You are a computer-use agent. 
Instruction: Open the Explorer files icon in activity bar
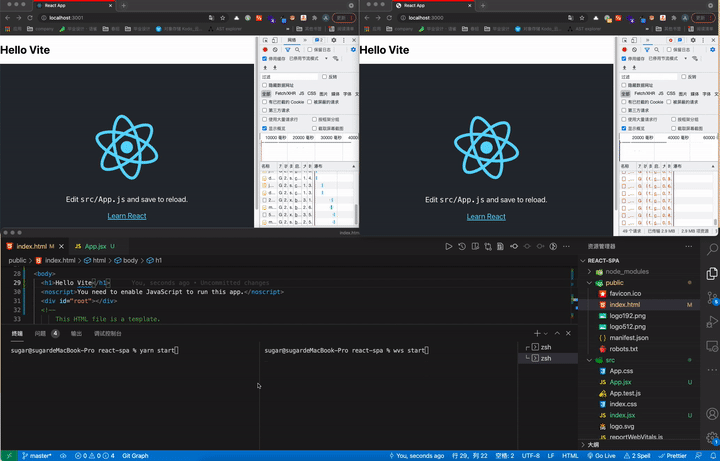coord(712,273)
